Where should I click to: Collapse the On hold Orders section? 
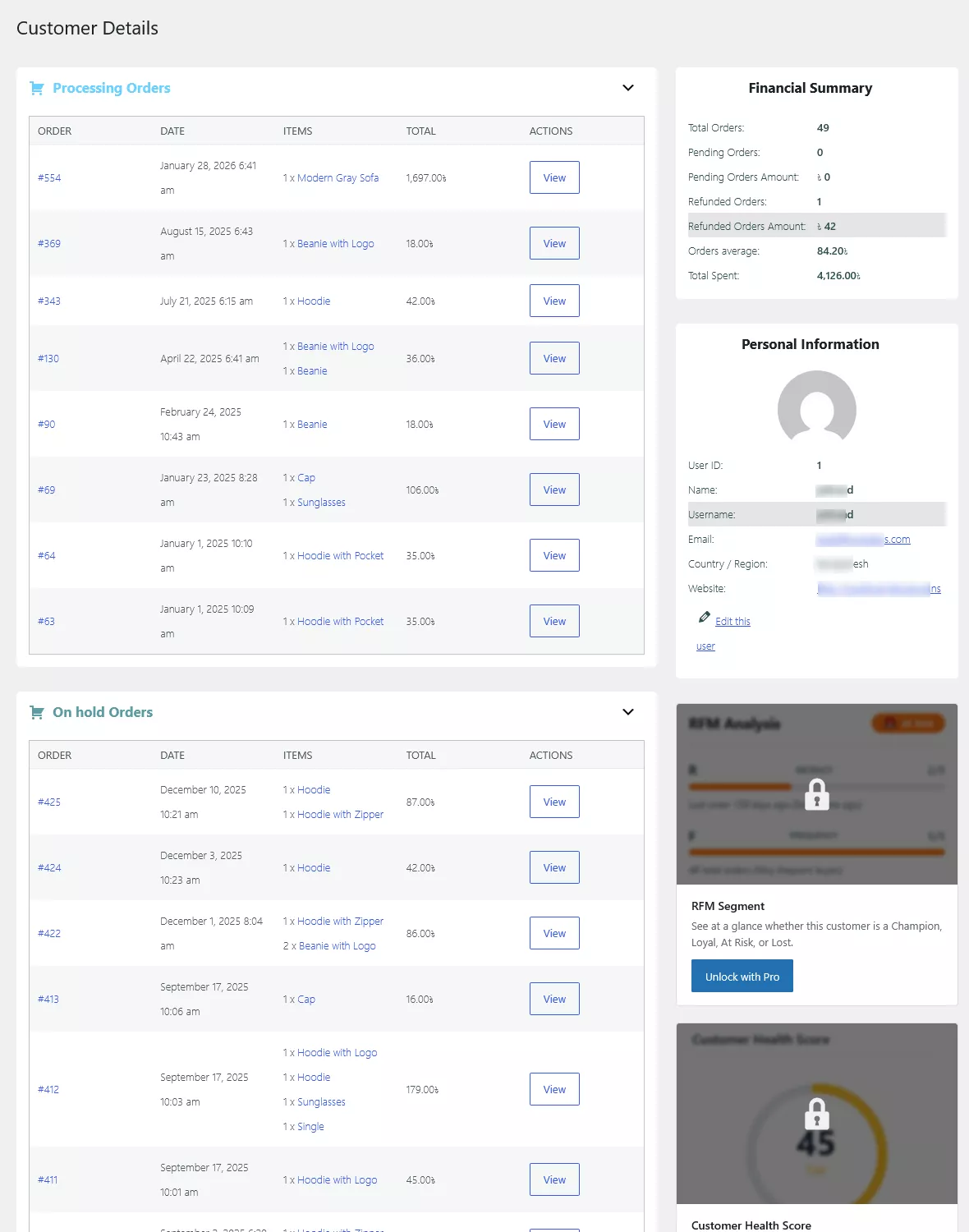628,712
